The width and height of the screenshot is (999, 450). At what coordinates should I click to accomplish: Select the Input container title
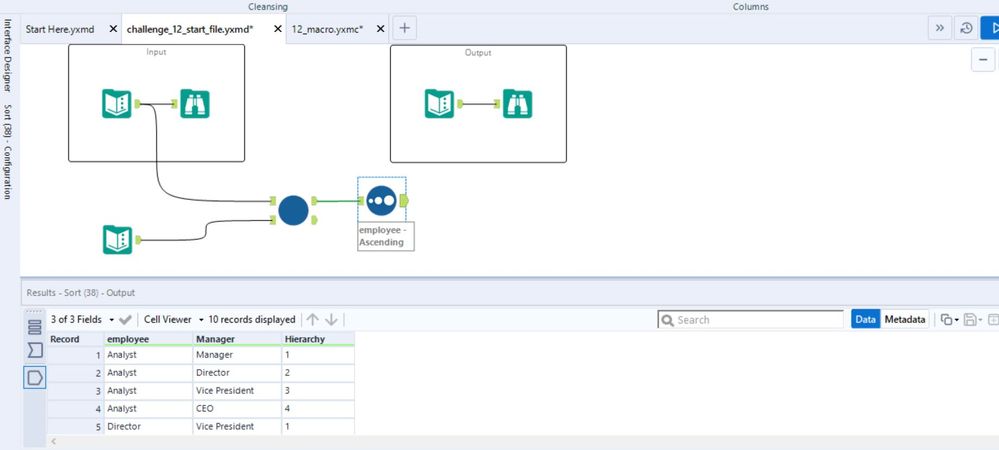[x=156, y=52]
